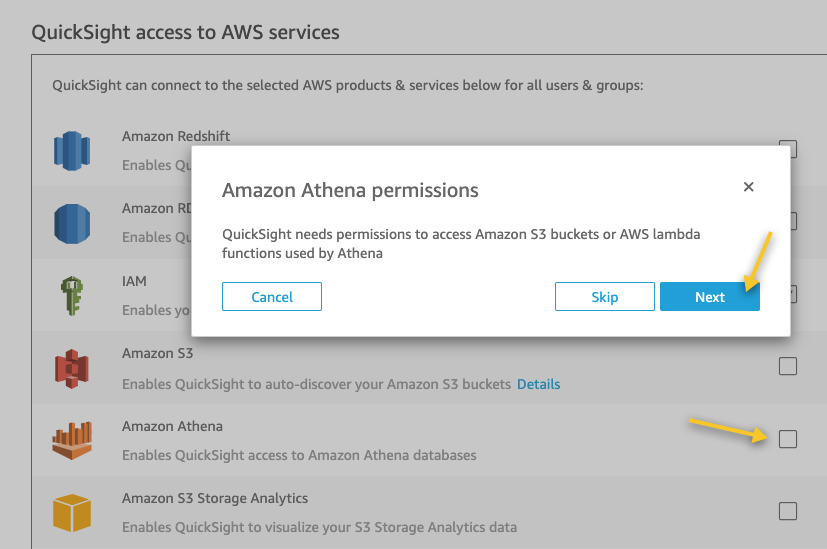Click the IAM service label

(134, 282)
